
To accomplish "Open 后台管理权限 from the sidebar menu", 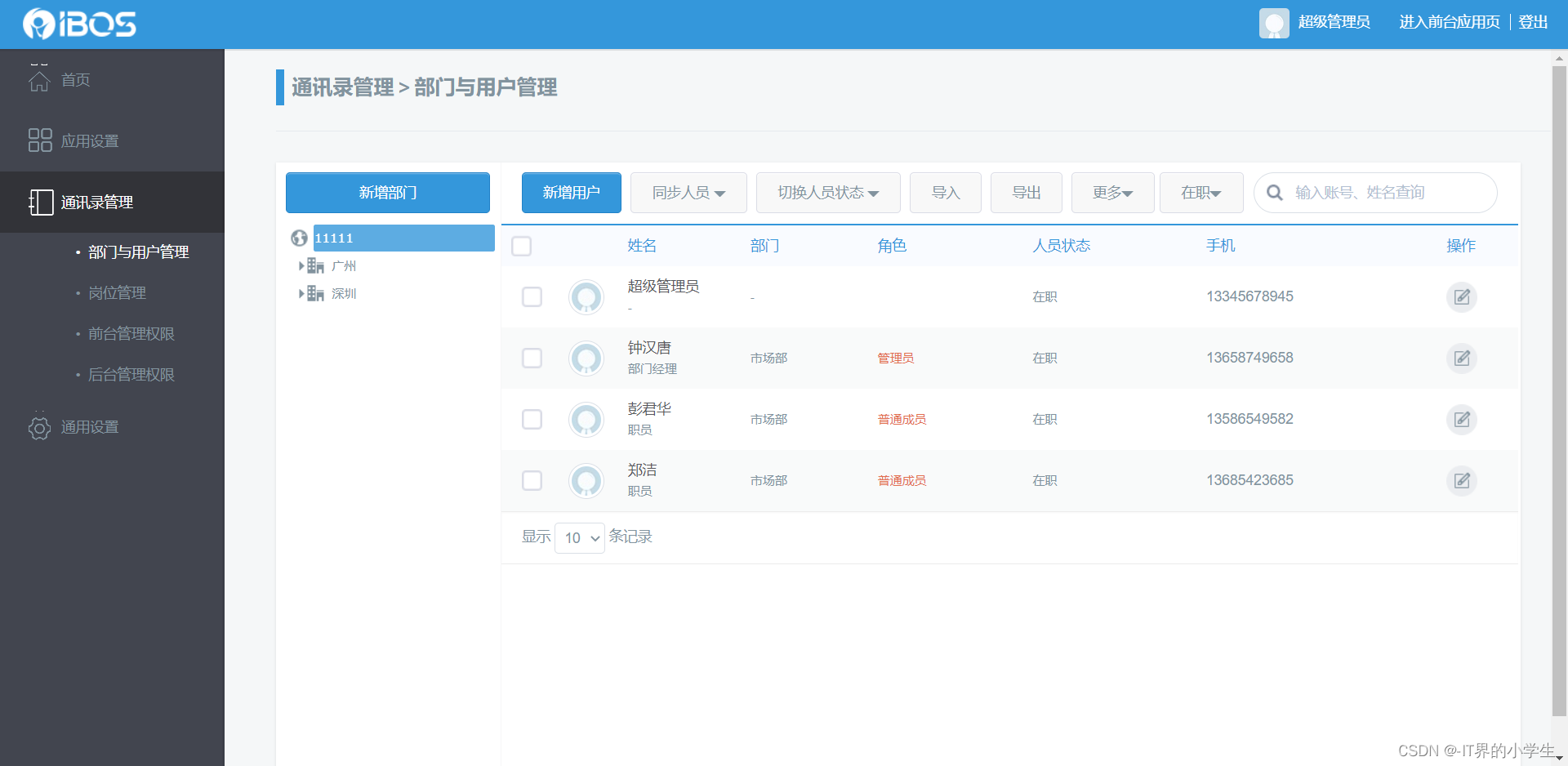I will tap(131, 374).
